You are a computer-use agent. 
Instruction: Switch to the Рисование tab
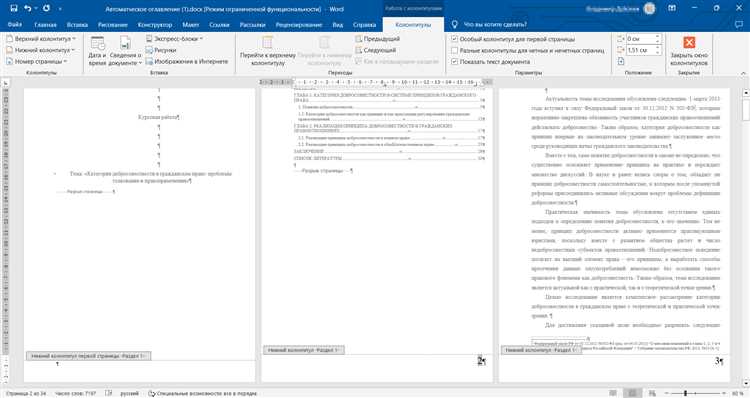pos(112,24)
